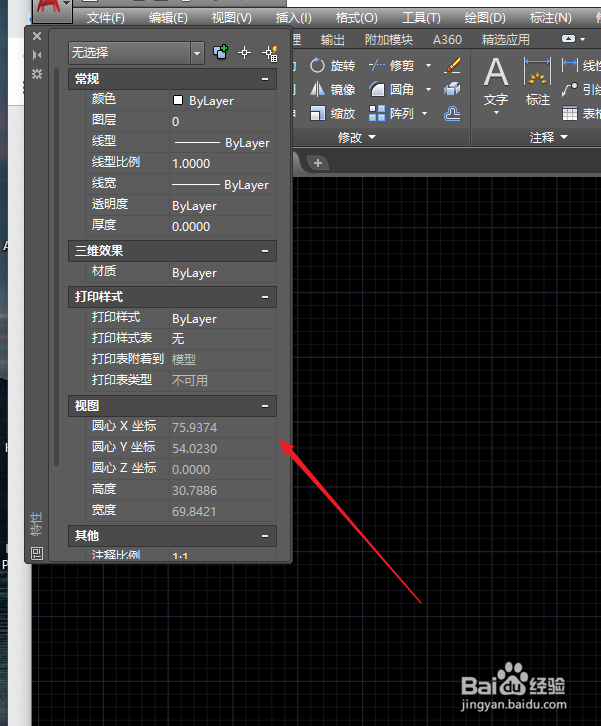Image resolution: width=601 pixels, height=726 pixels.
Task: Toggle auto-hide on Properties palette
Action: click(37, 55)
